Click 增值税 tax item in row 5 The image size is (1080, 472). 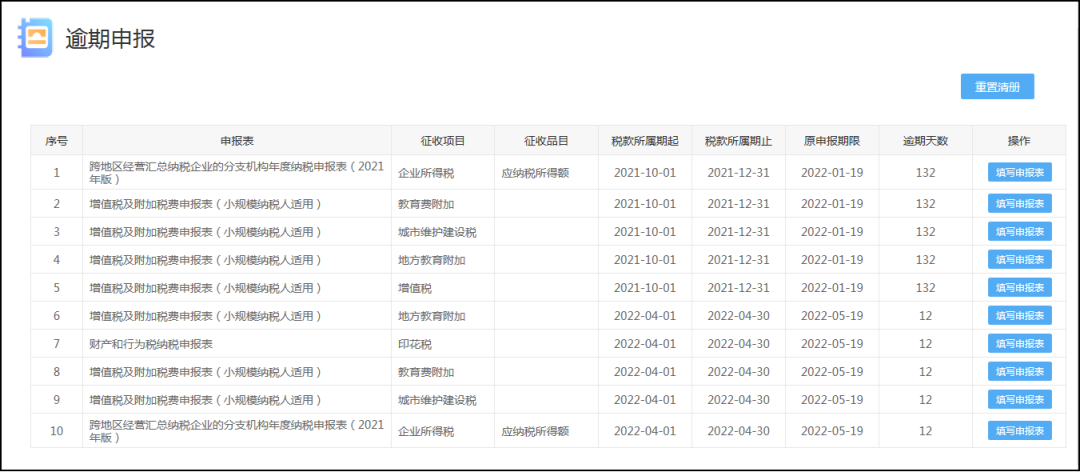tap(415, 287)
